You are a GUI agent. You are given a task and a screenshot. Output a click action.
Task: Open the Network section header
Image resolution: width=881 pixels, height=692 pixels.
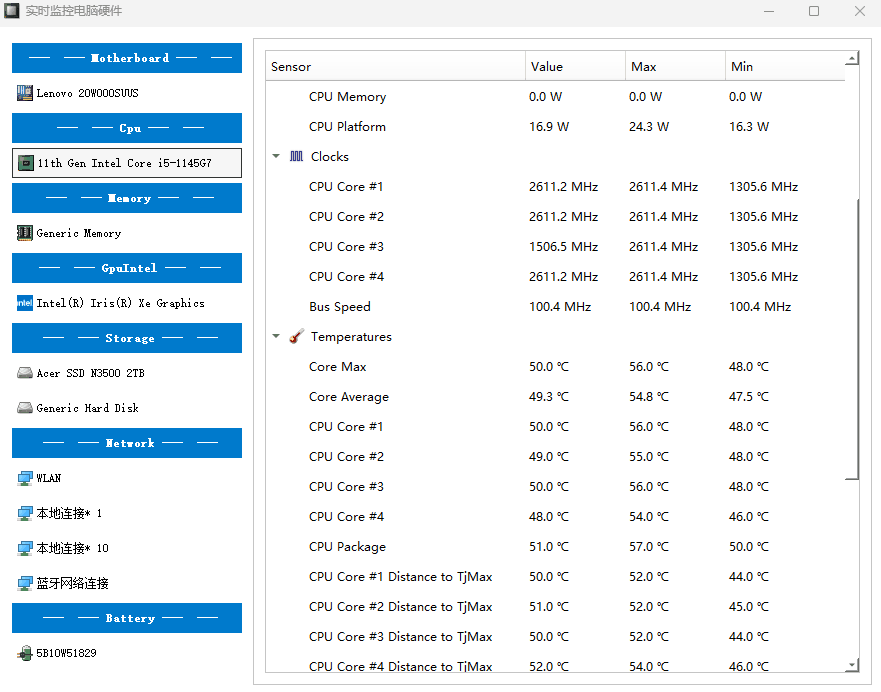(x=127, y=443)
